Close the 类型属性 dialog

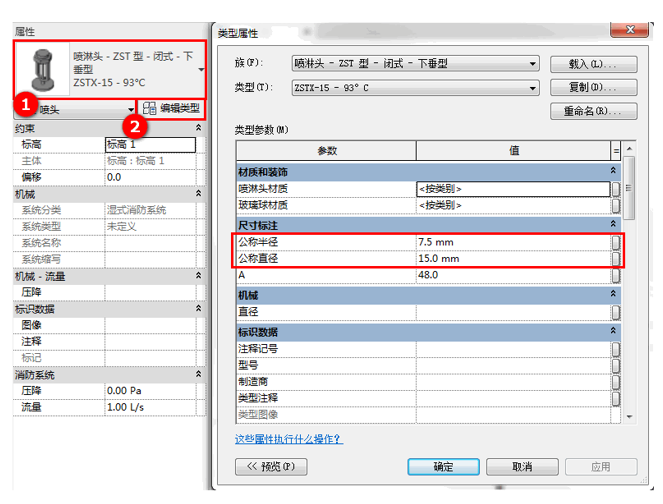point(630,30)
